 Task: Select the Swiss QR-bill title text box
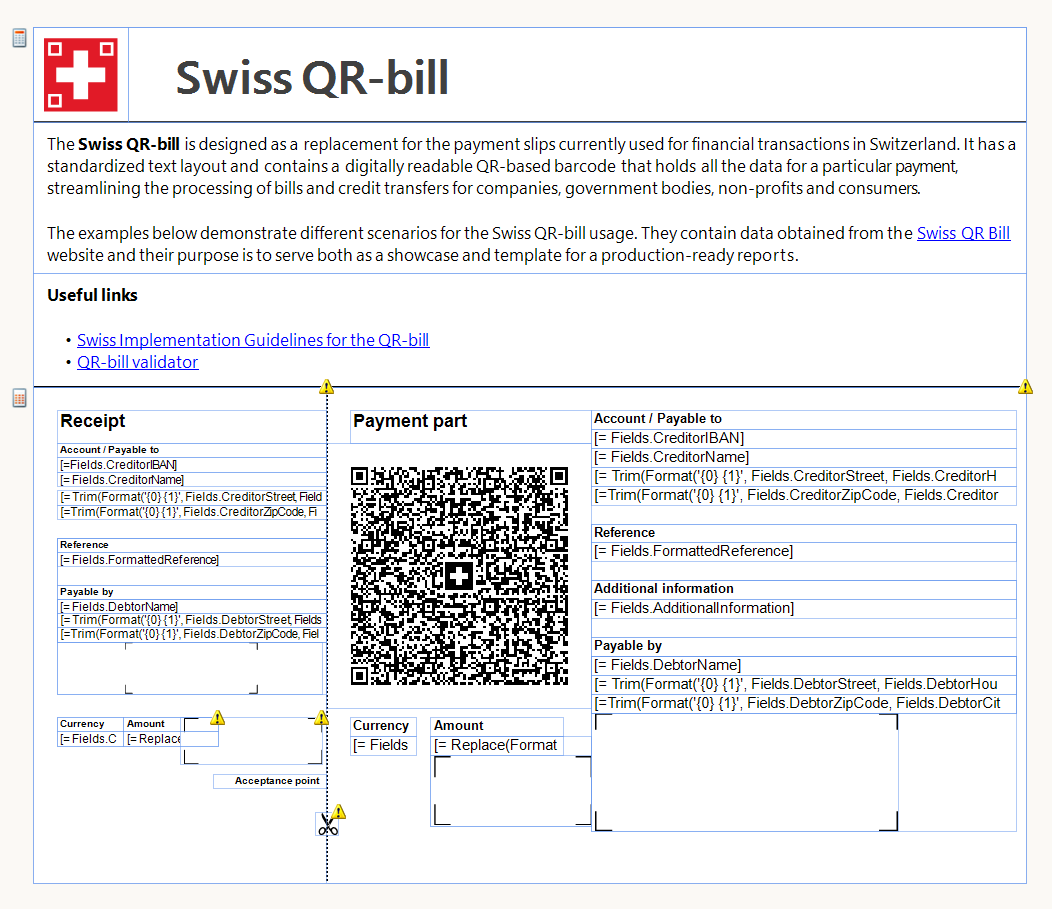577,75
